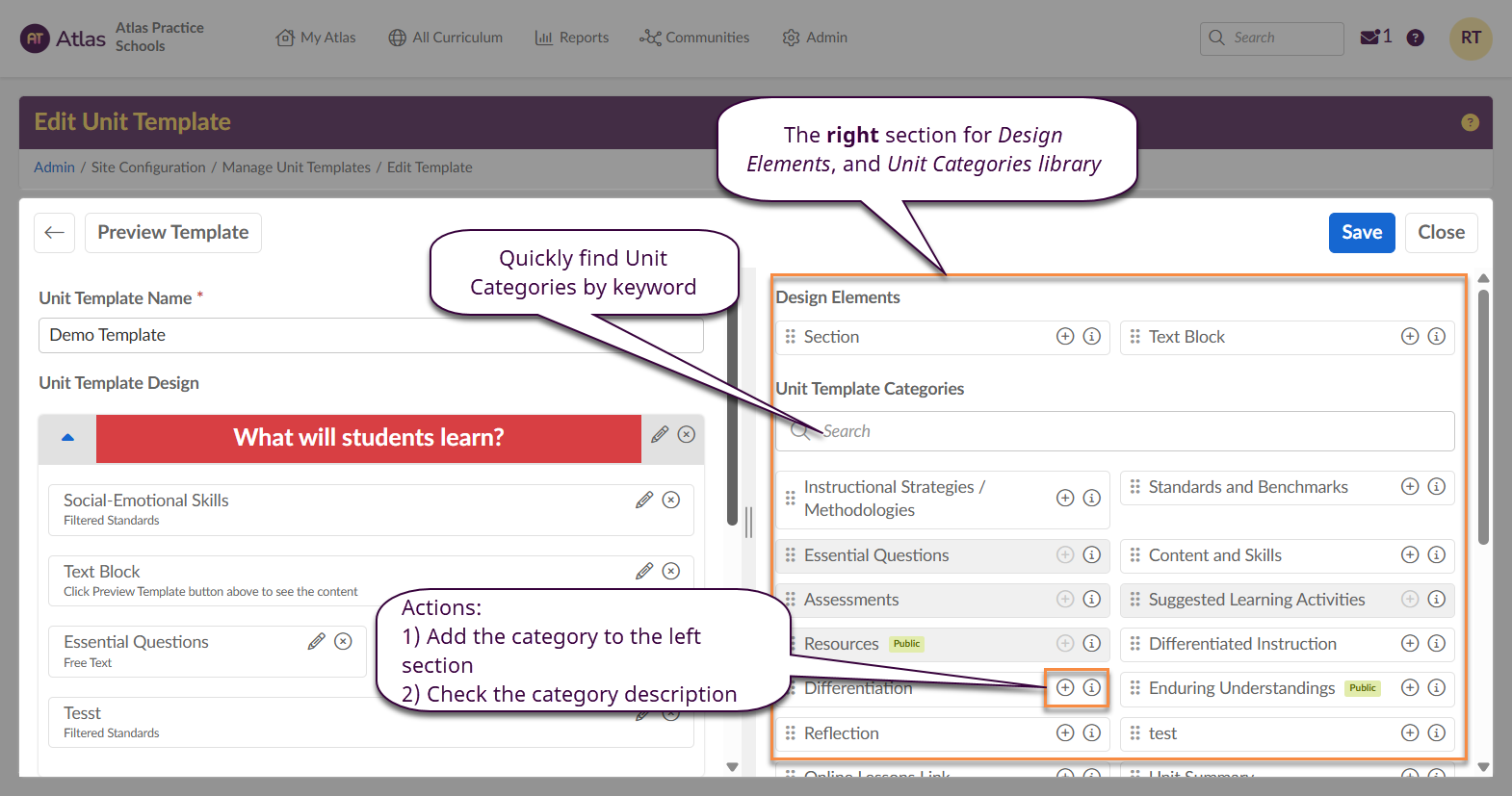This screenshot has width=1512, height=796.
Task: Save the unit template
Action: (x=1362, y=233)
